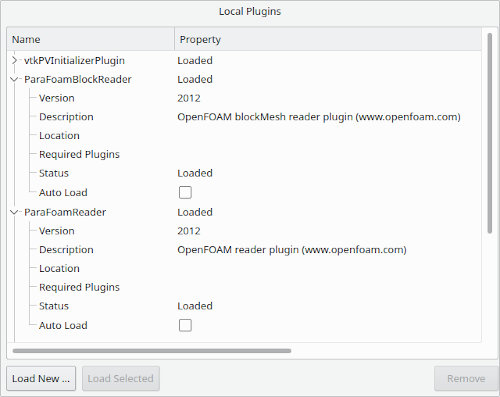
Task: Click the Load Selected button
Action: pyautogui.click(x=121, y=378)
